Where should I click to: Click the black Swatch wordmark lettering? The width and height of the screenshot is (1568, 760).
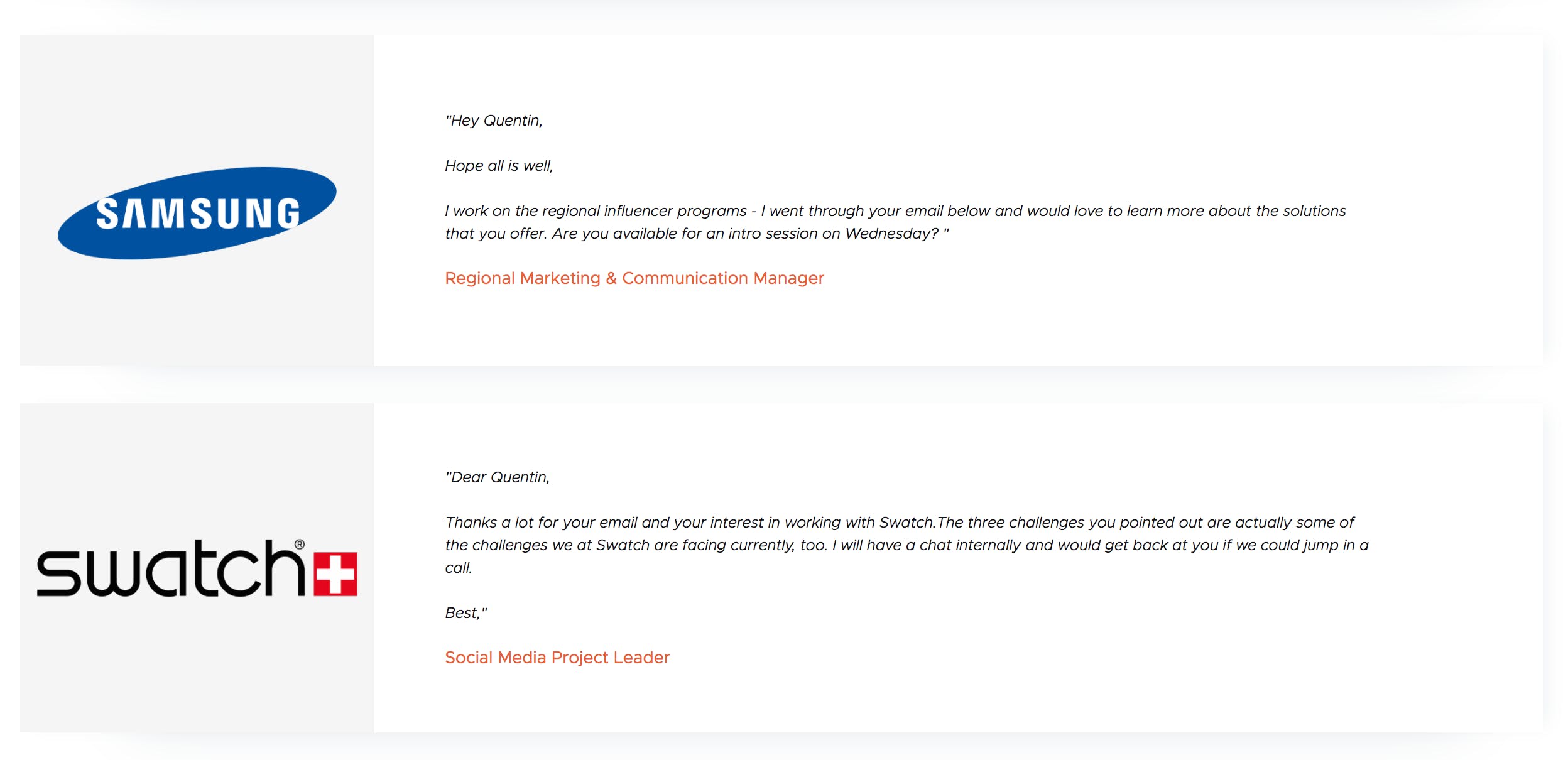pos(170,569)
